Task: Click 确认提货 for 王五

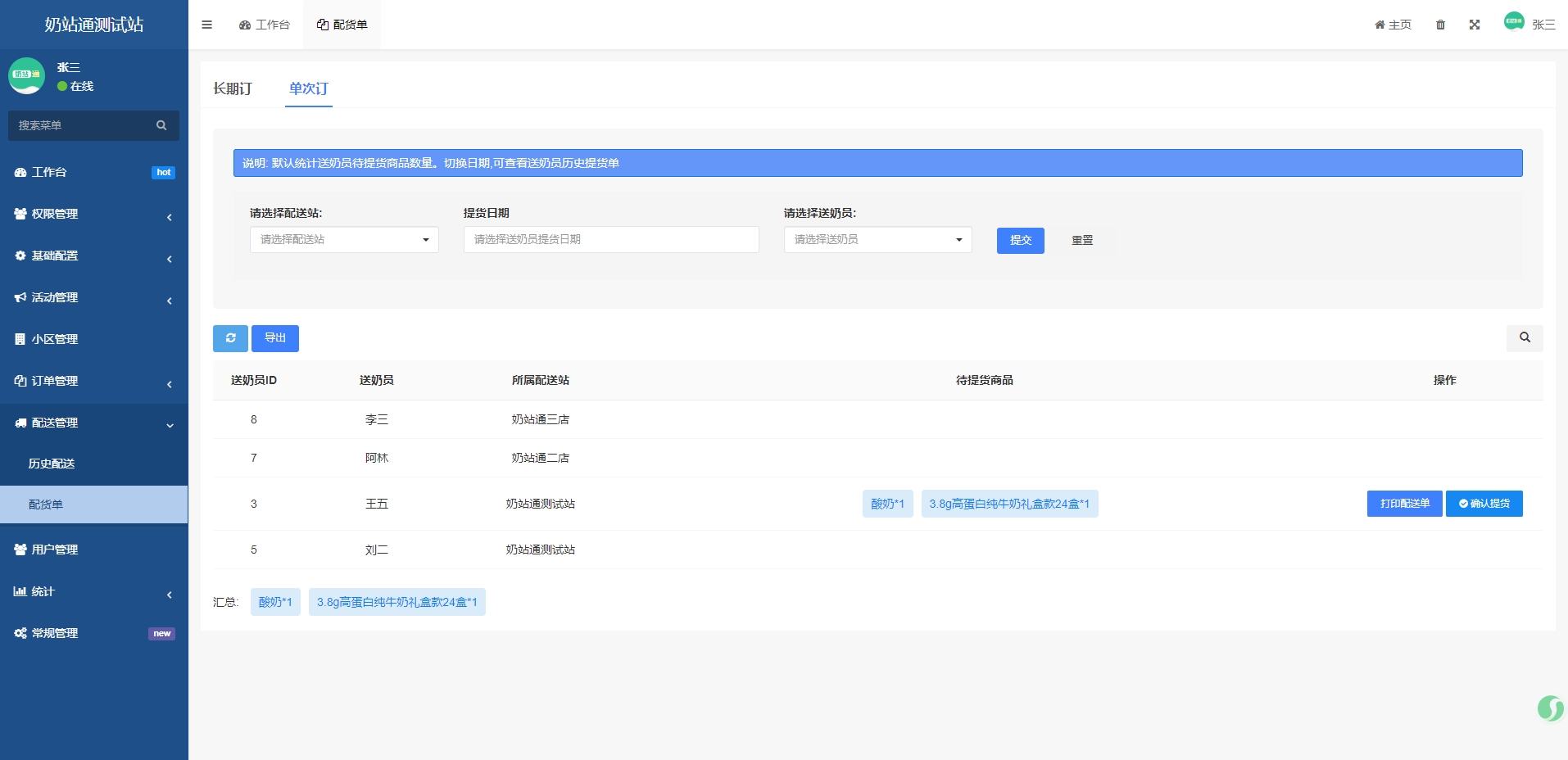Action: tap(1484, 504)
